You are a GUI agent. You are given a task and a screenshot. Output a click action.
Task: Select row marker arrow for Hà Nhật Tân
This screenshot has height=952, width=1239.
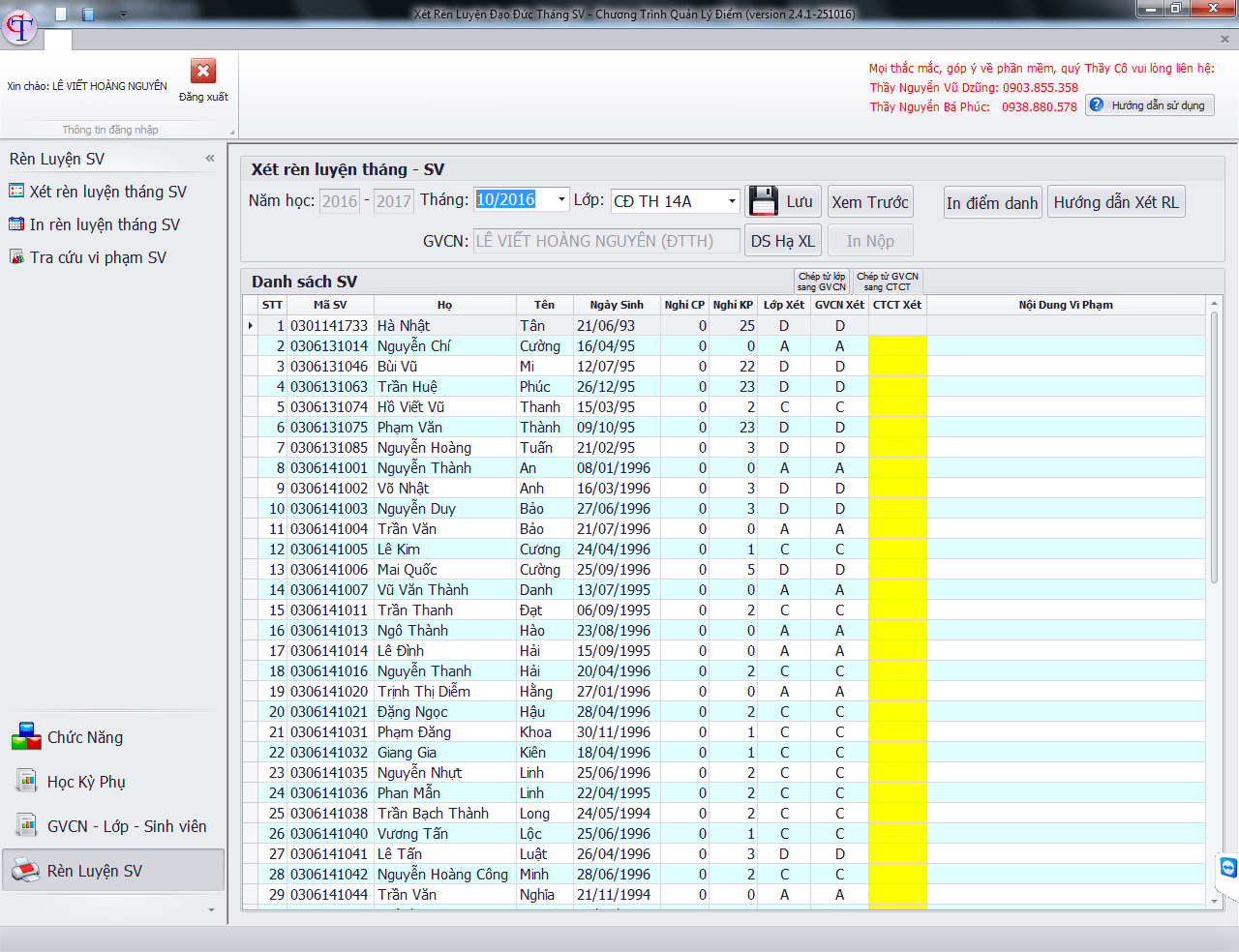tap(251, 326)
